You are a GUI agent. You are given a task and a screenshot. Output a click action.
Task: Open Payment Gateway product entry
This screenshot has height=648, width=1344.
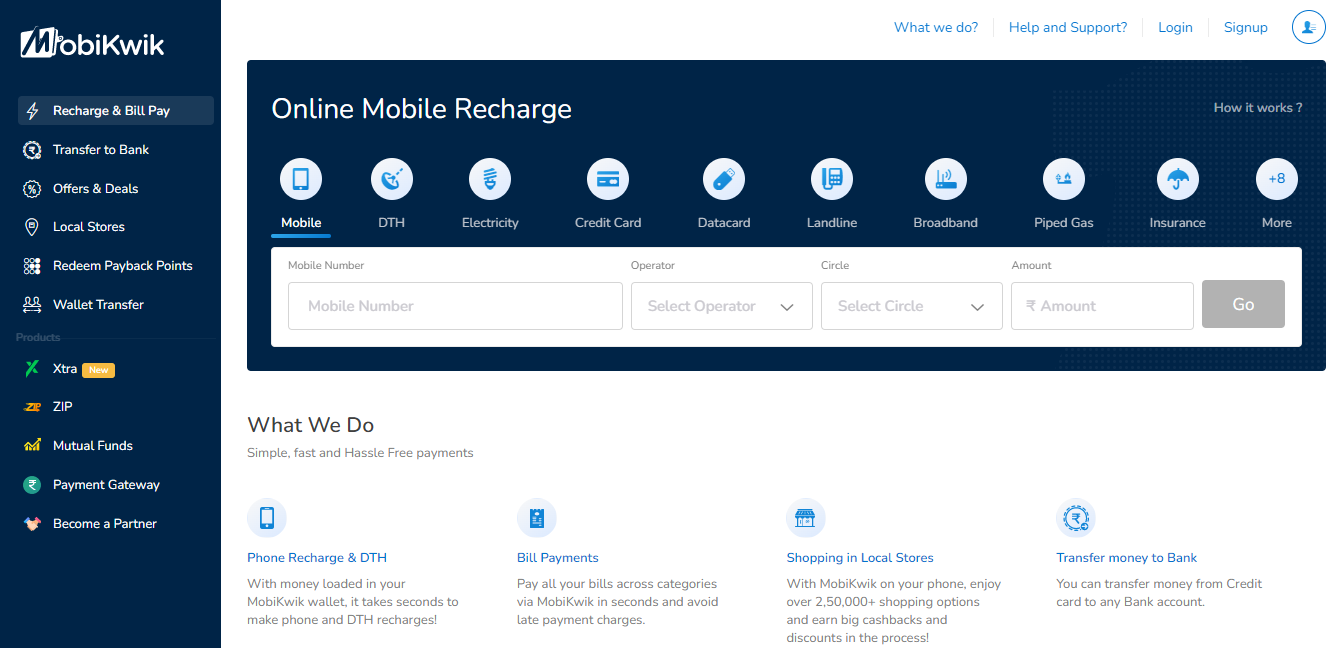[x=107, y=485]
